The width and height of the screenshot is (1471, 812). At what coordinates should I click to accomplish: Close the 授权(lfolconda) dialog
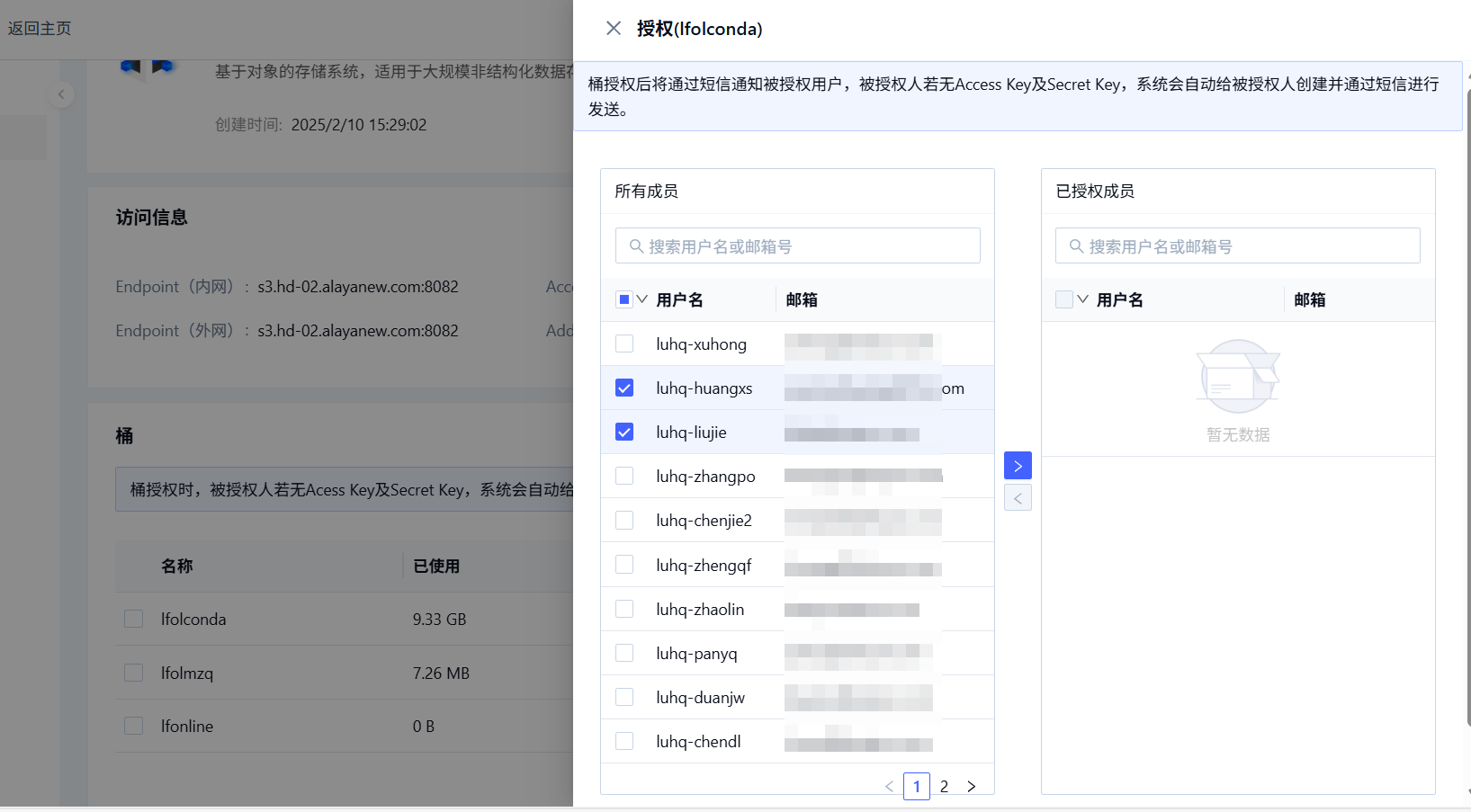(614, 28)
